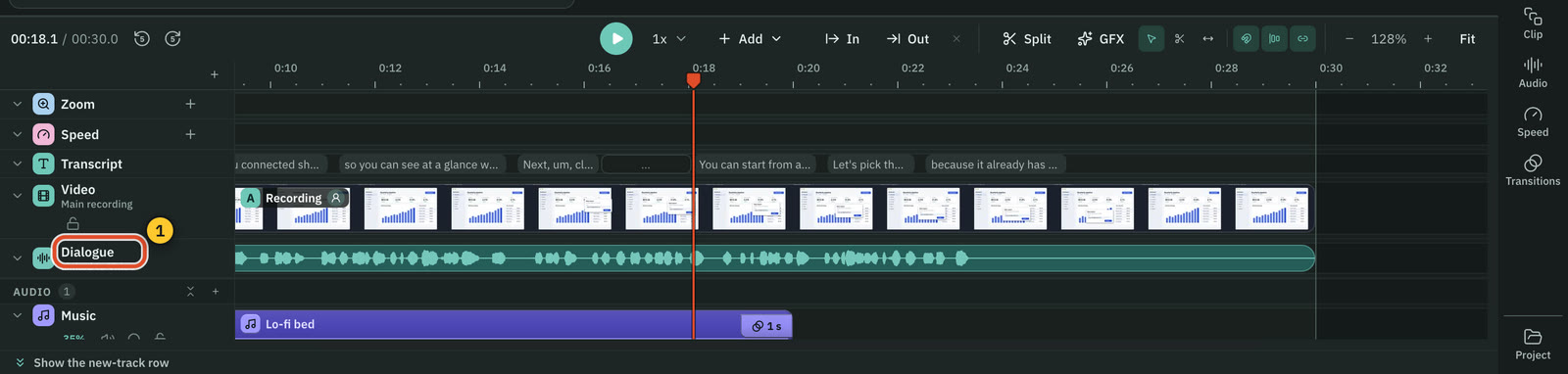Select the scissors razor tool

click(1179, 39)
